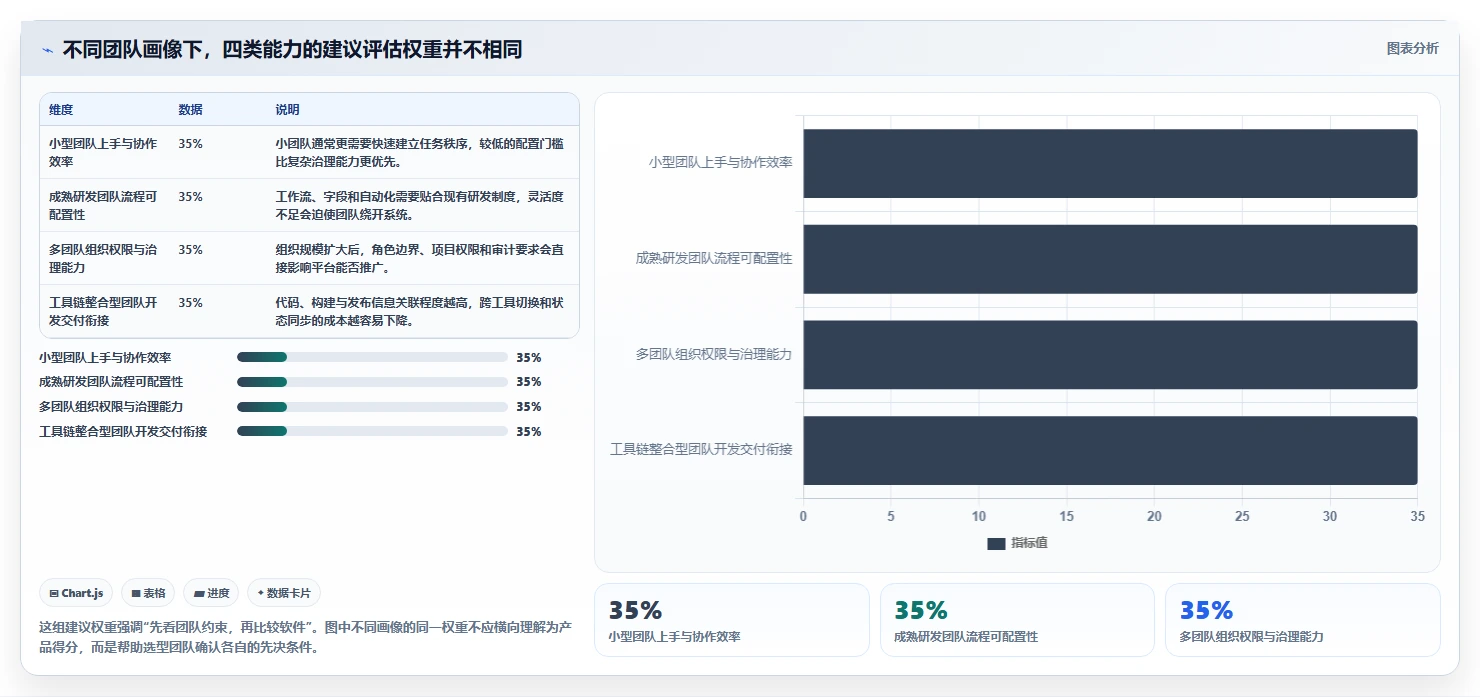This screenshot has width=1480, height=697.
Task: Click the chart axis label 多团队组织权限与治理能力
Action: point(714,354)
